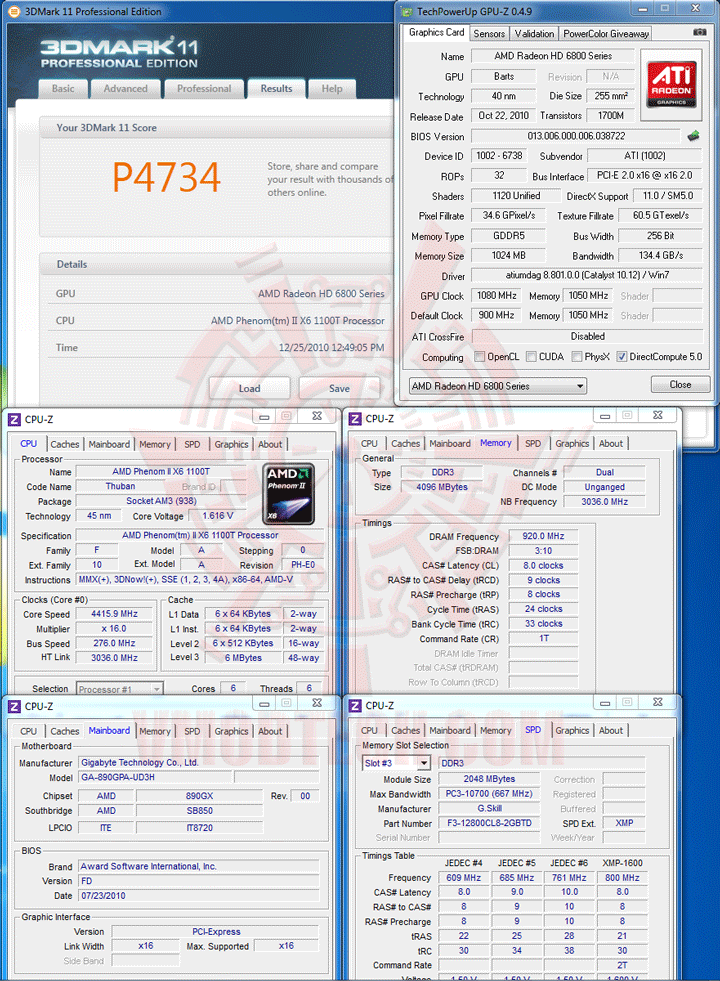Click the P4734 score text

[166, 178]
